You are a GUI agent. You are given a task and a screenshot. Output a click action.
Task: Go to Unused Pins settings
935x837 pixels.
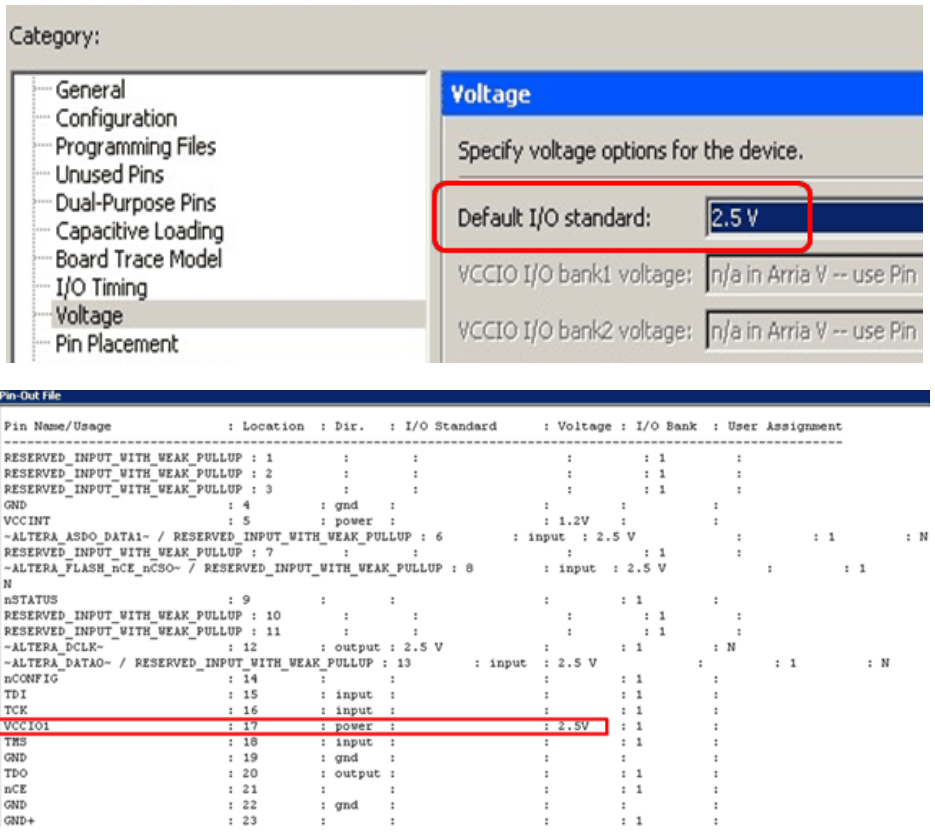coord(109,174)
